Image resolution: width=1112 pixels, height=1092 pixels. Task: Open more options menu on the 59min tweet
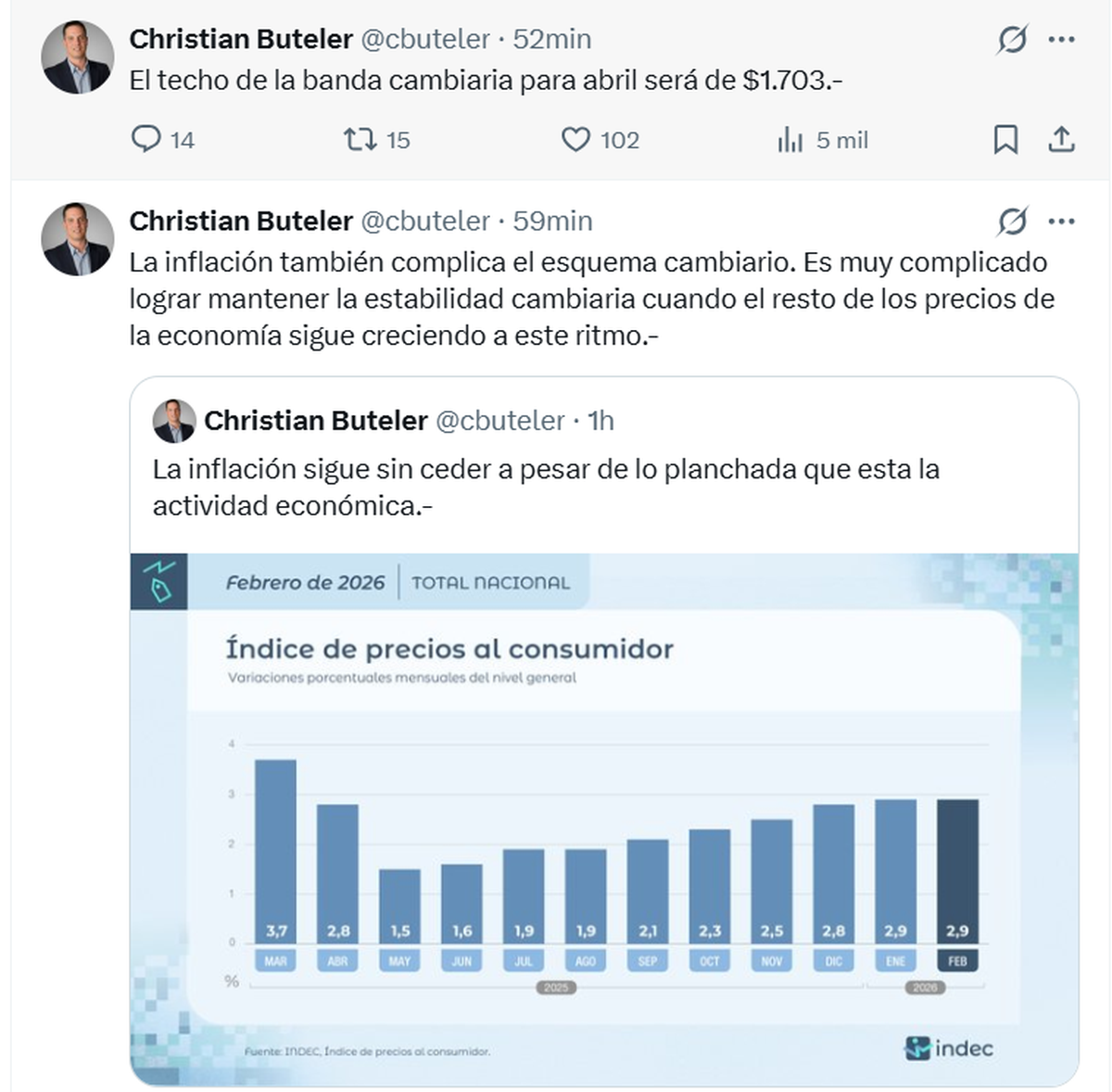pyautogui.click(x=1061, y=222)
